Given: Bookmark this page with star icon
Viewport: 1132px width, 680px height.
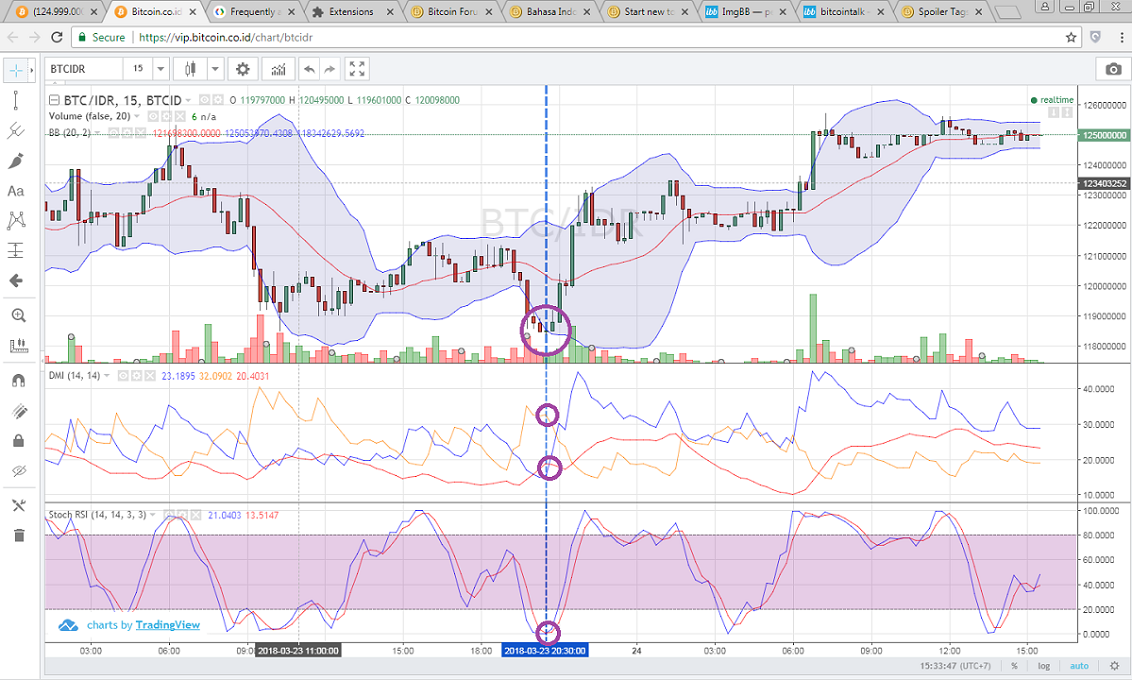Looking at the screenshot, I should tap(1071, 37).
